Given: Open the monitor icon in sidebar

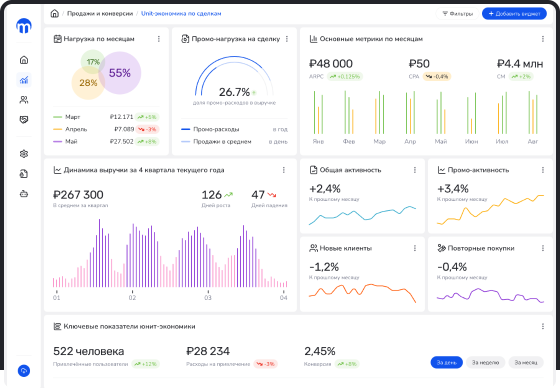Looking at the screenshot, I should (24, 120).
